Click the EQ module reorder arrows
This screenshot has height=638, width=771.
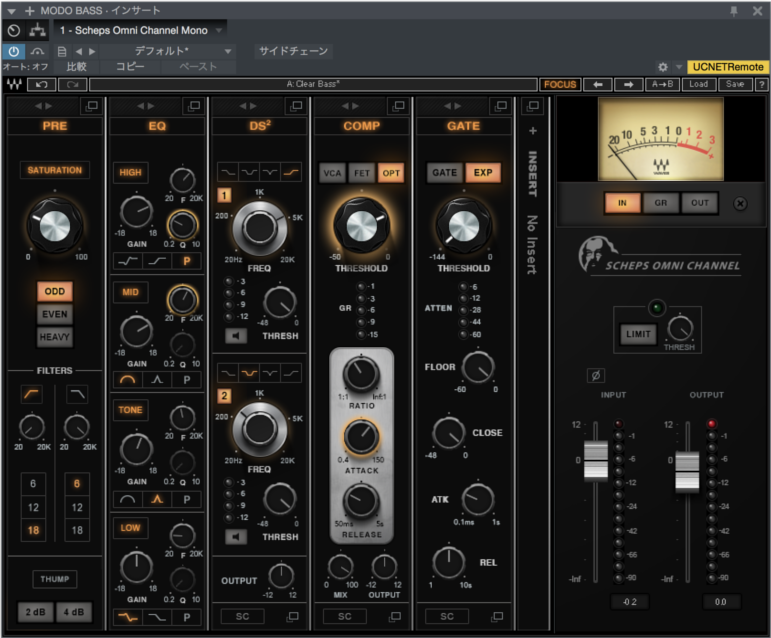(x=146, y=106)
